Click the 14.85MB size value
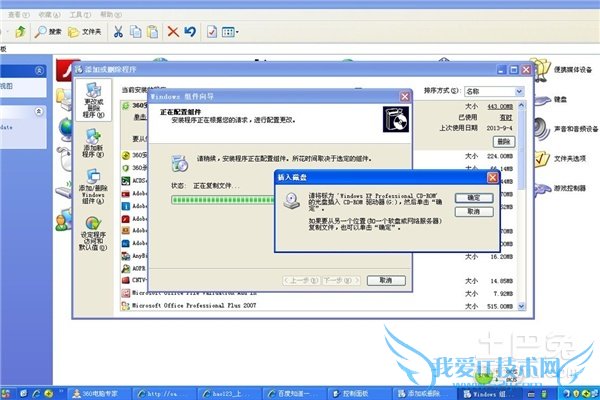600x400 pixels. coord(501,281)
